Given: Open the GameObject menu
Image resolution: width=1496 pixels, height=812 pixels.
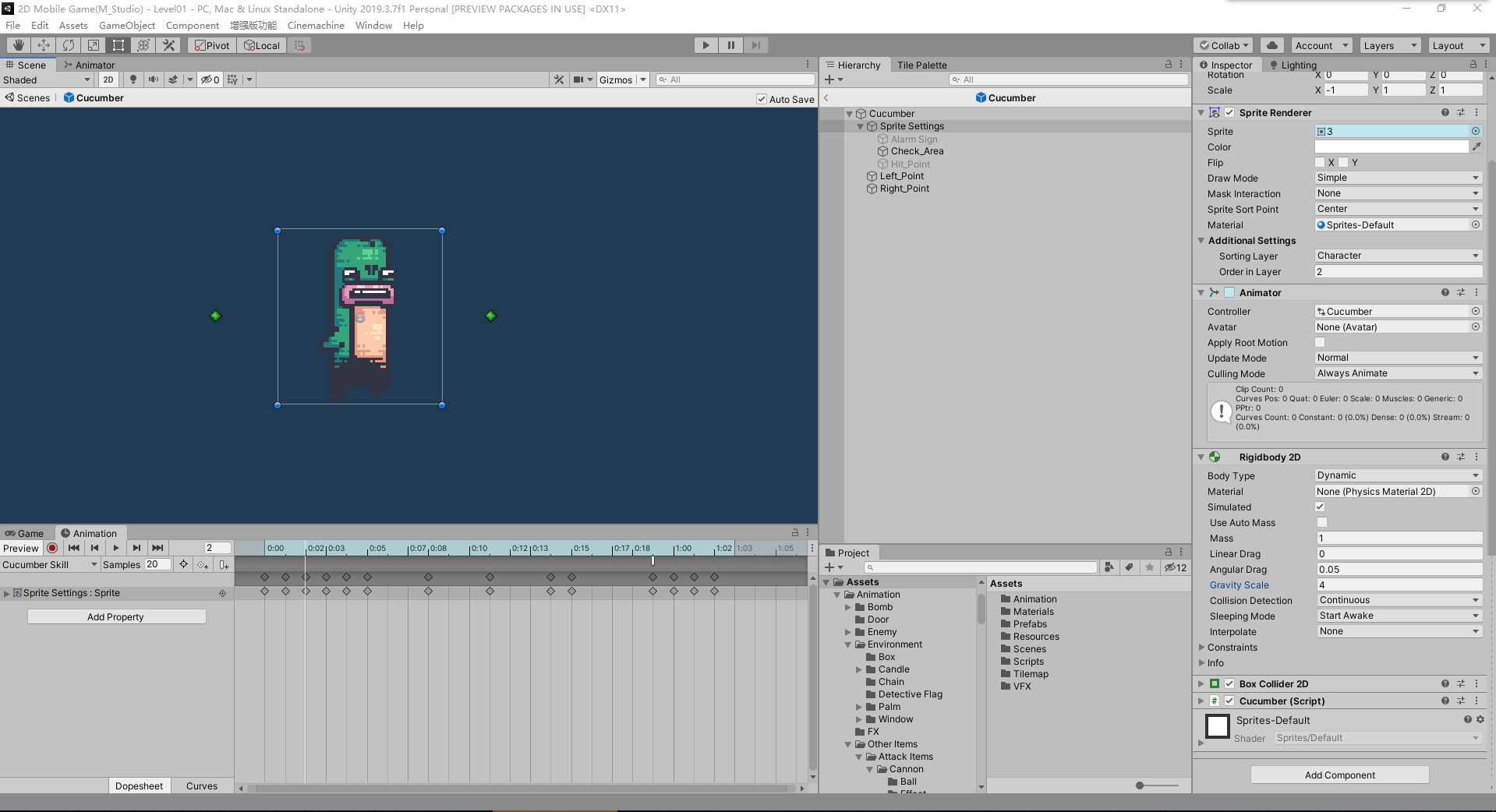Looking at the screenshot, I should coord(127,25).
